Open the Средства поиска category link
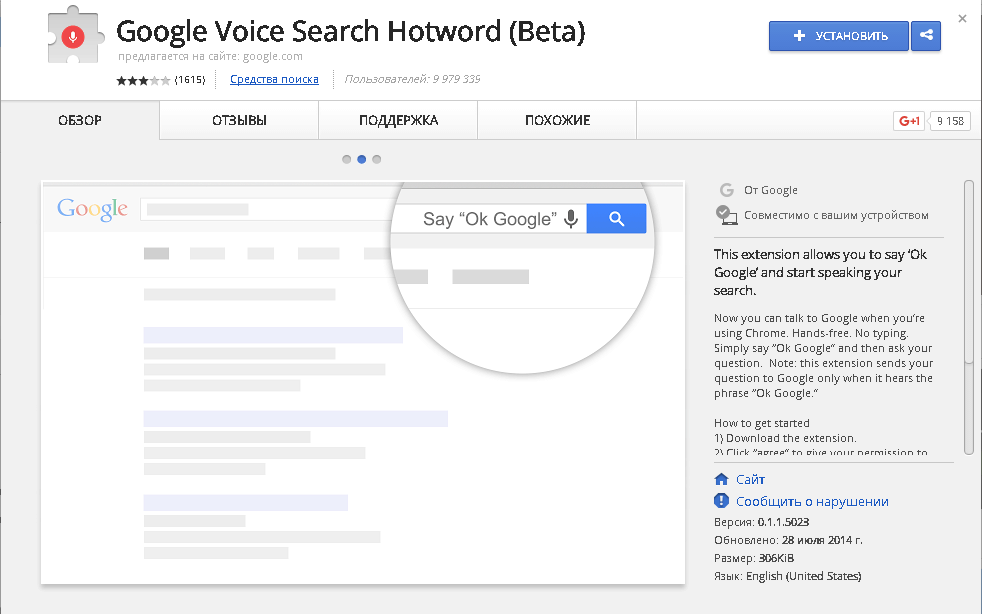982x614 pixels. [x=274, y=80]
